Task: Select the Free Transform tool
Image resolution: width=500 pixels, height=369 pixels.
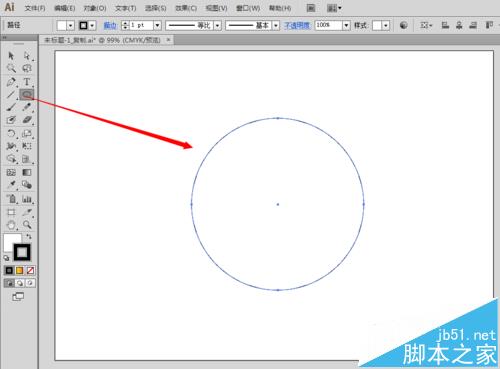Action: click(27, 146)
